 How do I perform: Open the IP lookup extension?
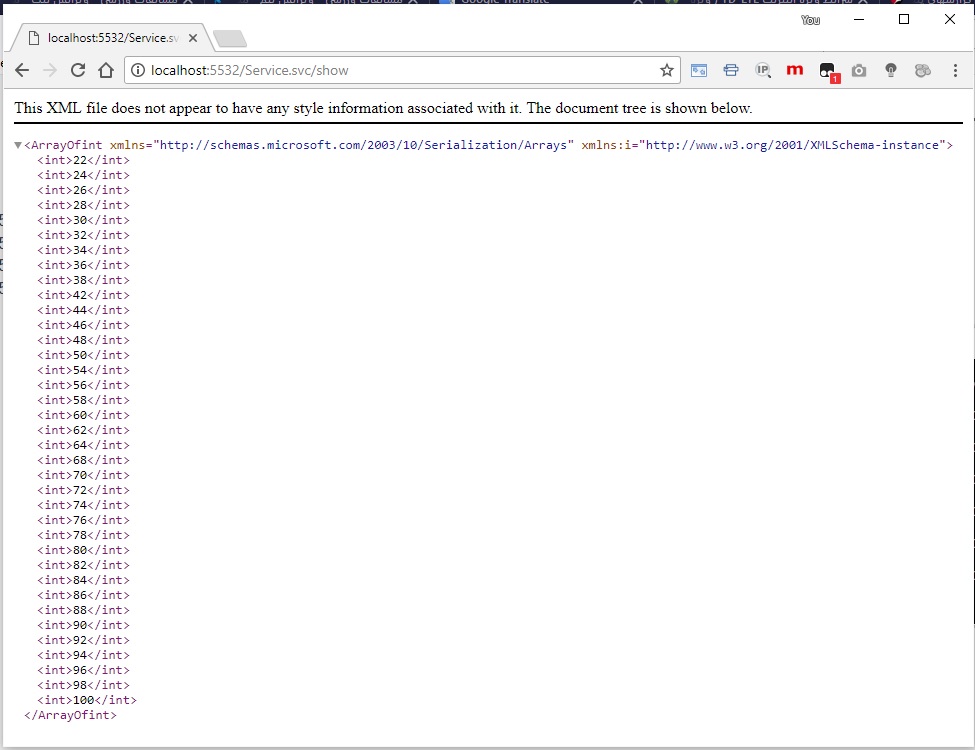(x=763, y=70)
